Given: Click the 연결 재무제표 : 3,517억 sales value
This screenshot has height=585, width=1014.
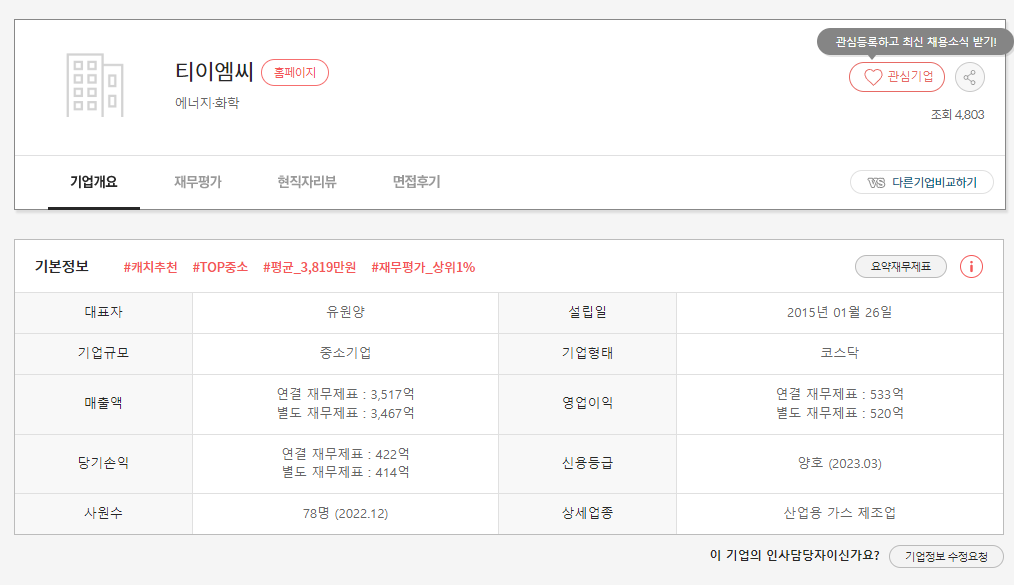Looking at the screenshot, I should [345, 394].
